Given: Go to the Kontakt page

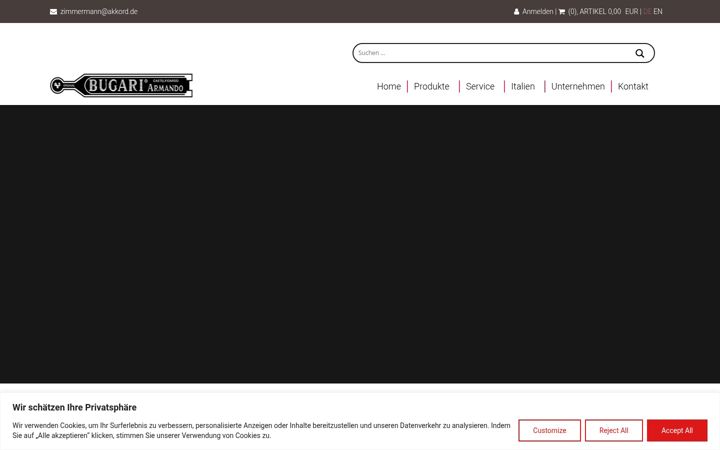Looking at the screenshot, I should pos(633,86).
